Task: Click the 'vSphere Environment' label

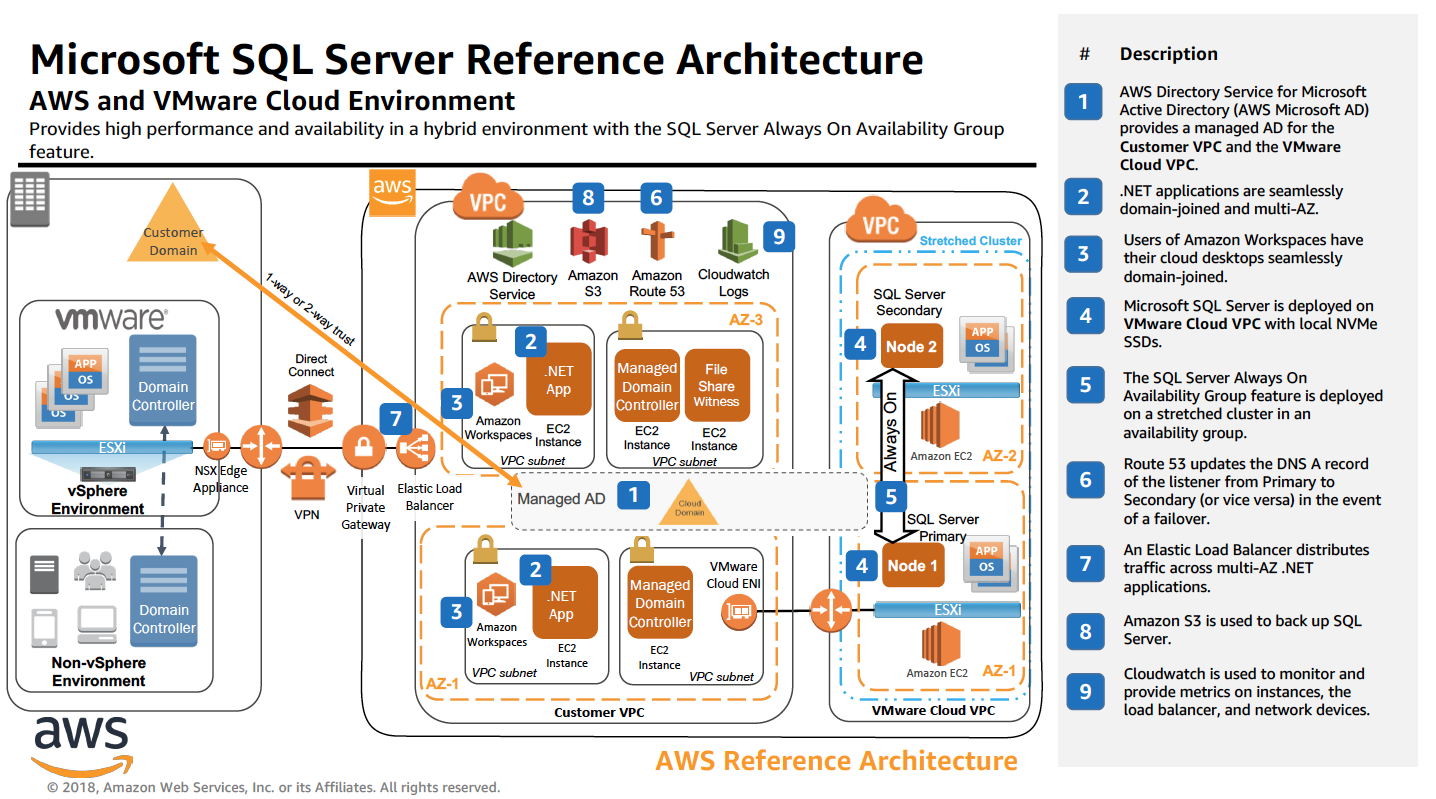Action: tap(98, 500)
